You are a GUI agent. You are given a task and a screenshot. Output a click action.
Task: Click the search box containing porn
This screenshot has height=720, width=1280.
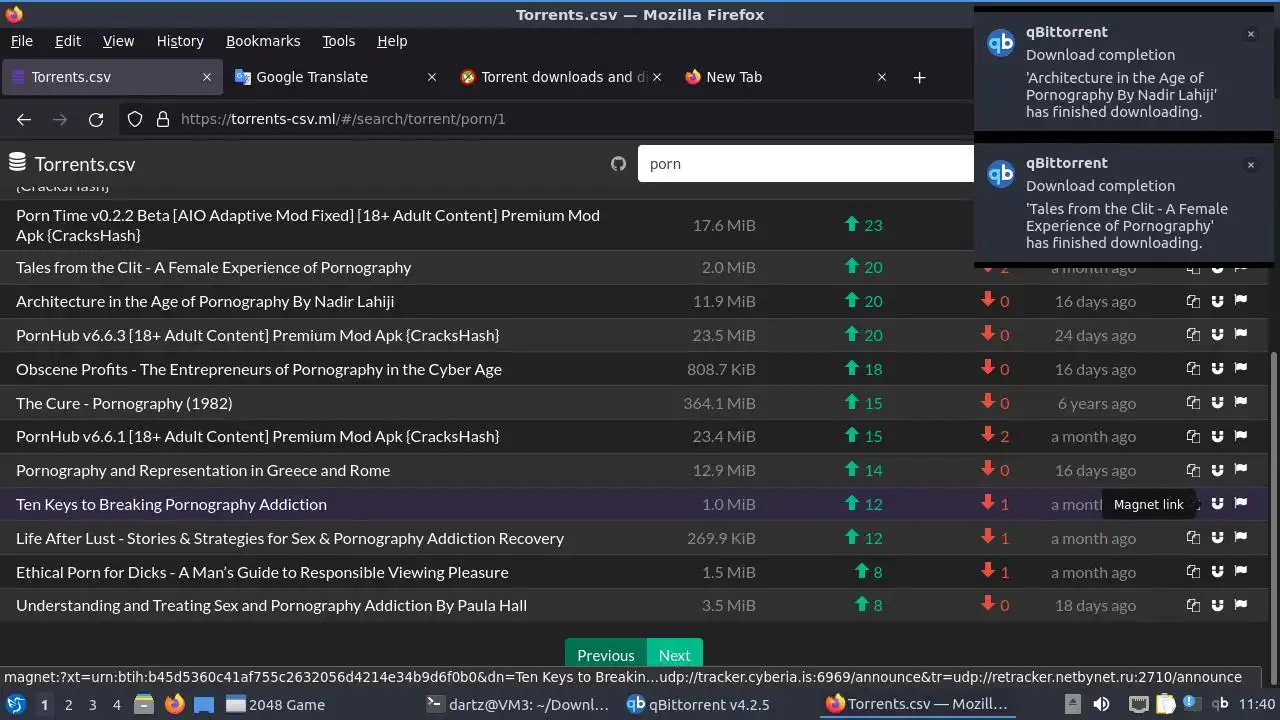806,164
